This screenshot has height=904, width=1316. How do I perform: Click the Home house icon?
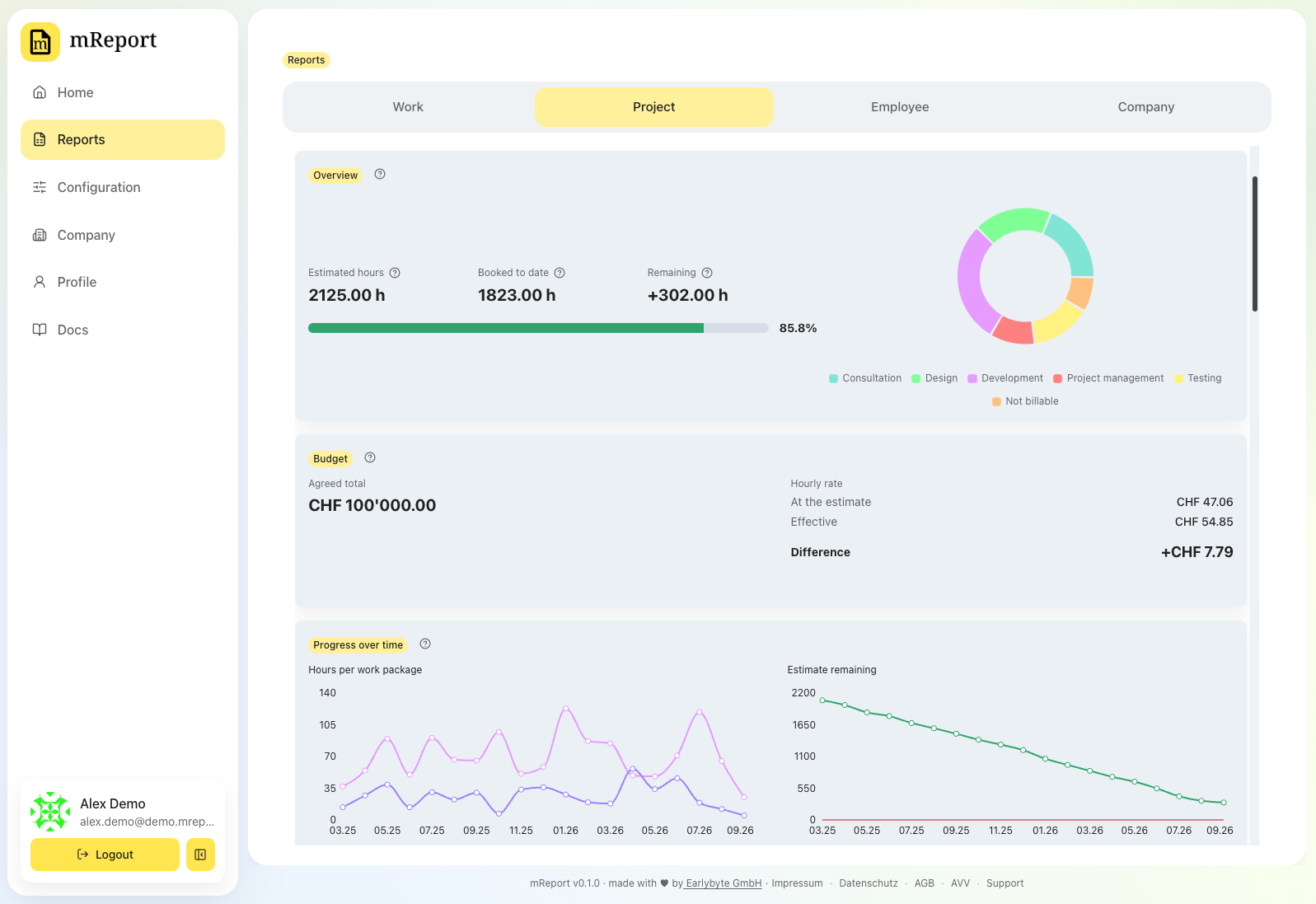point(40,92)
